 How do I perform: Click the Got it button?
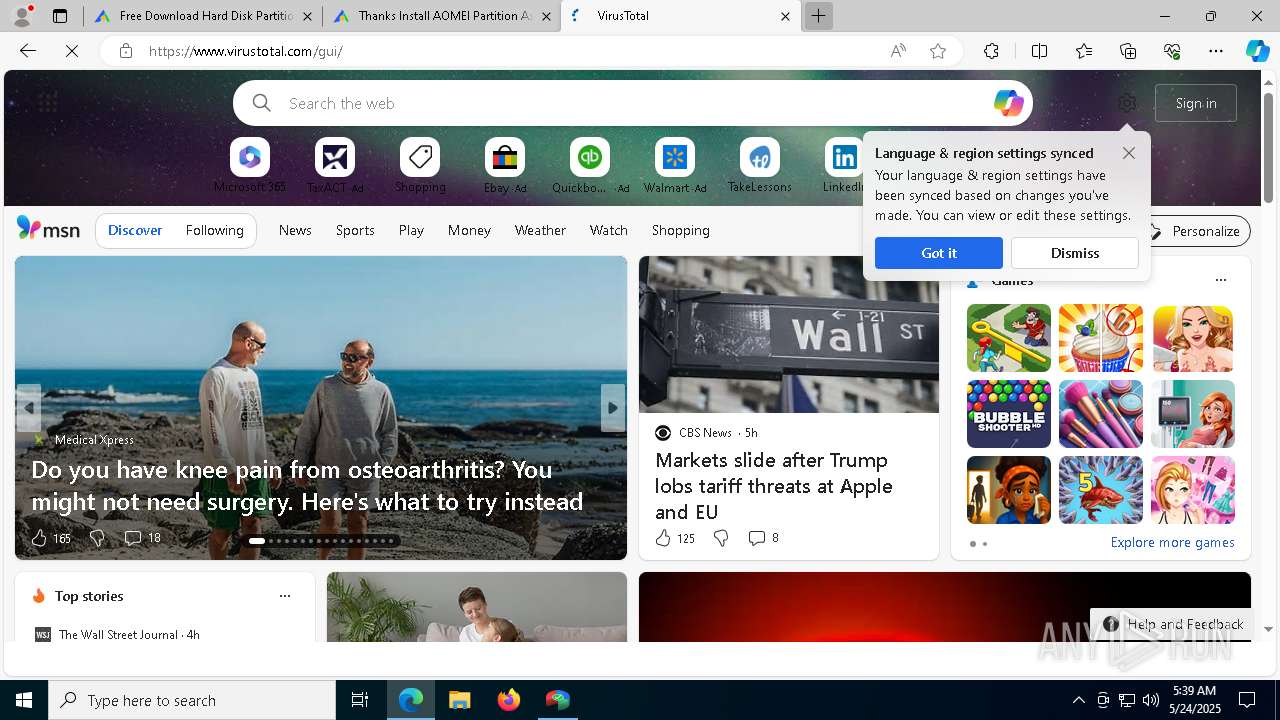tap(938, 253)
